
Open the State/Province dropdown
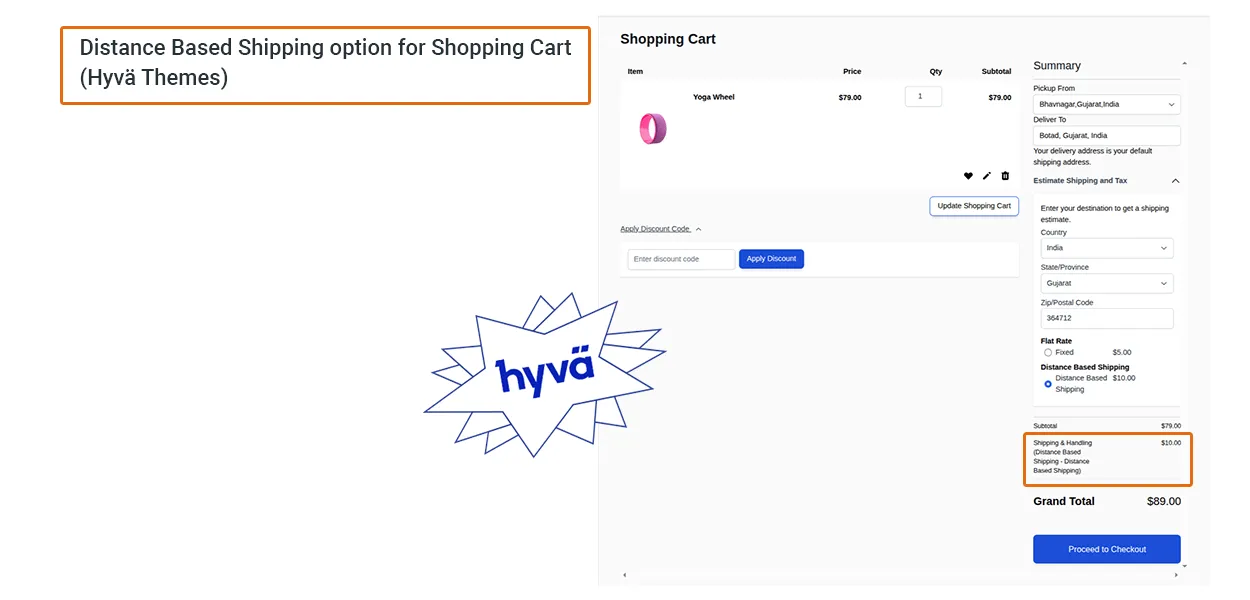(1106, 283)
